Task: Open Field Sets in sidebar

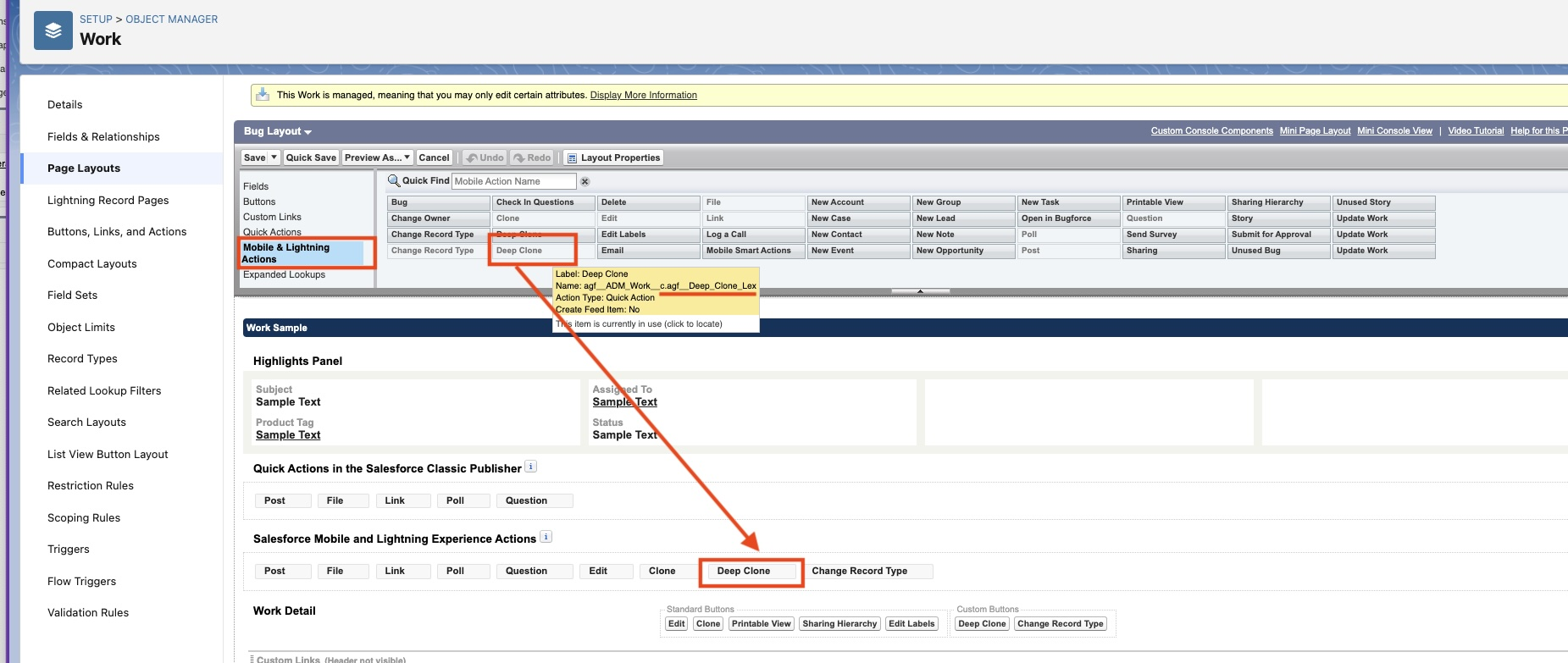Action: [73, 296]
